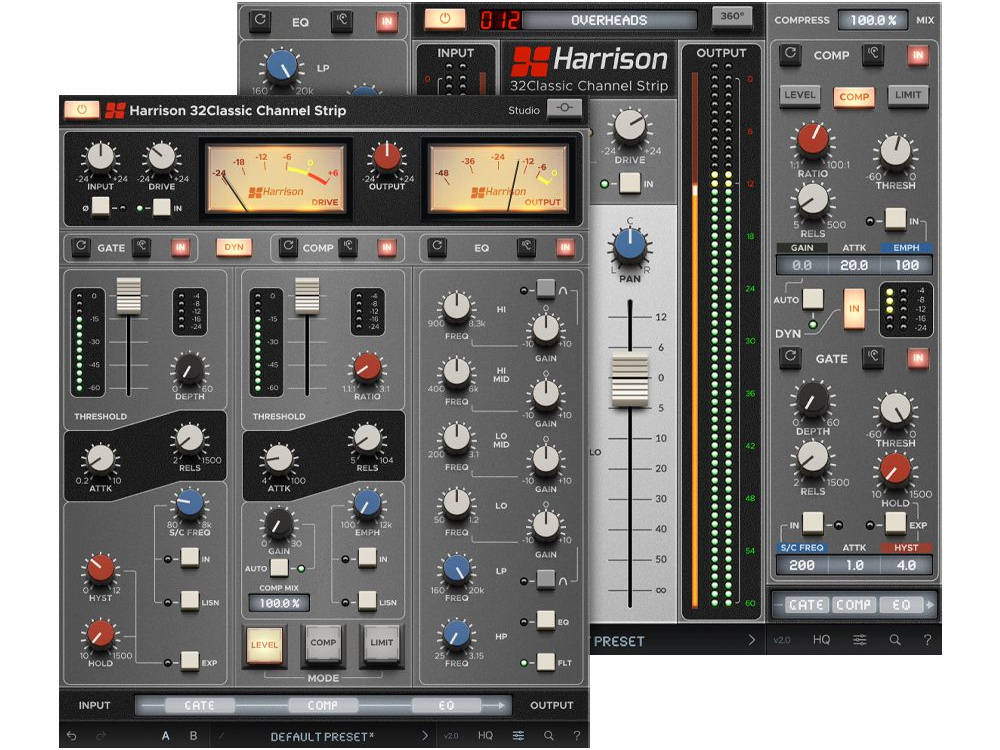The image size is (1000, 750).
Task: Go to next preset in front window footer
Action: coord(425,736)
